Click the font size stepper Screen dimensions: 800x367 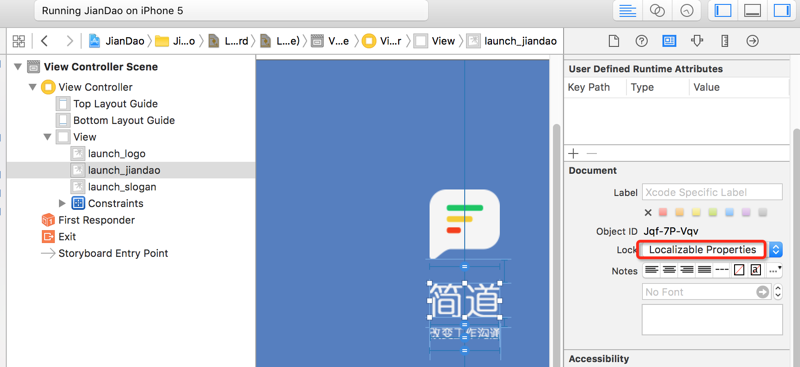coord(778,292)
